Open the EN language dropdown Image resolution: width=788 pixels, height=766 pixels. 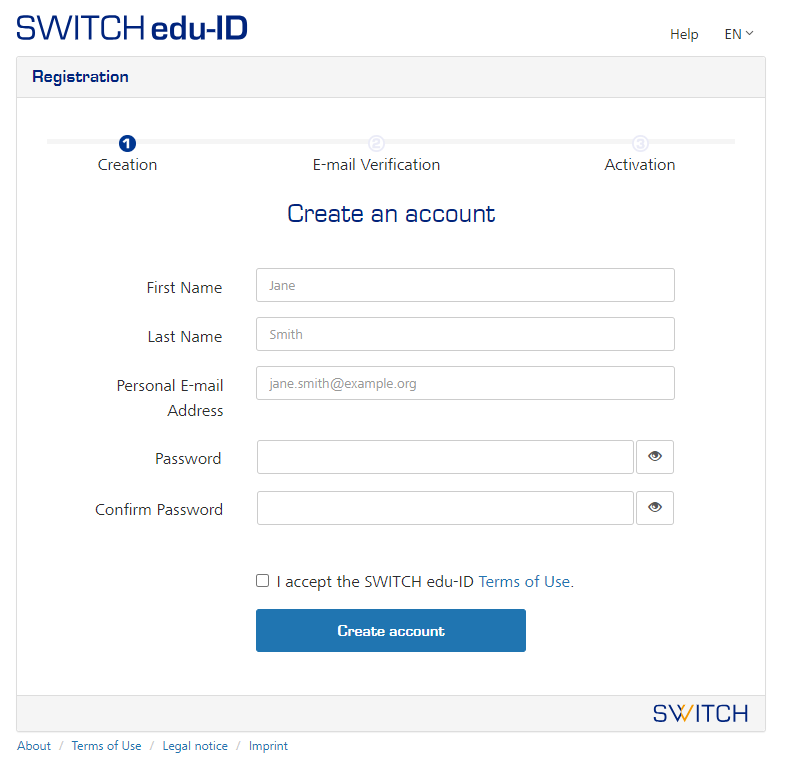click(738, 34)
